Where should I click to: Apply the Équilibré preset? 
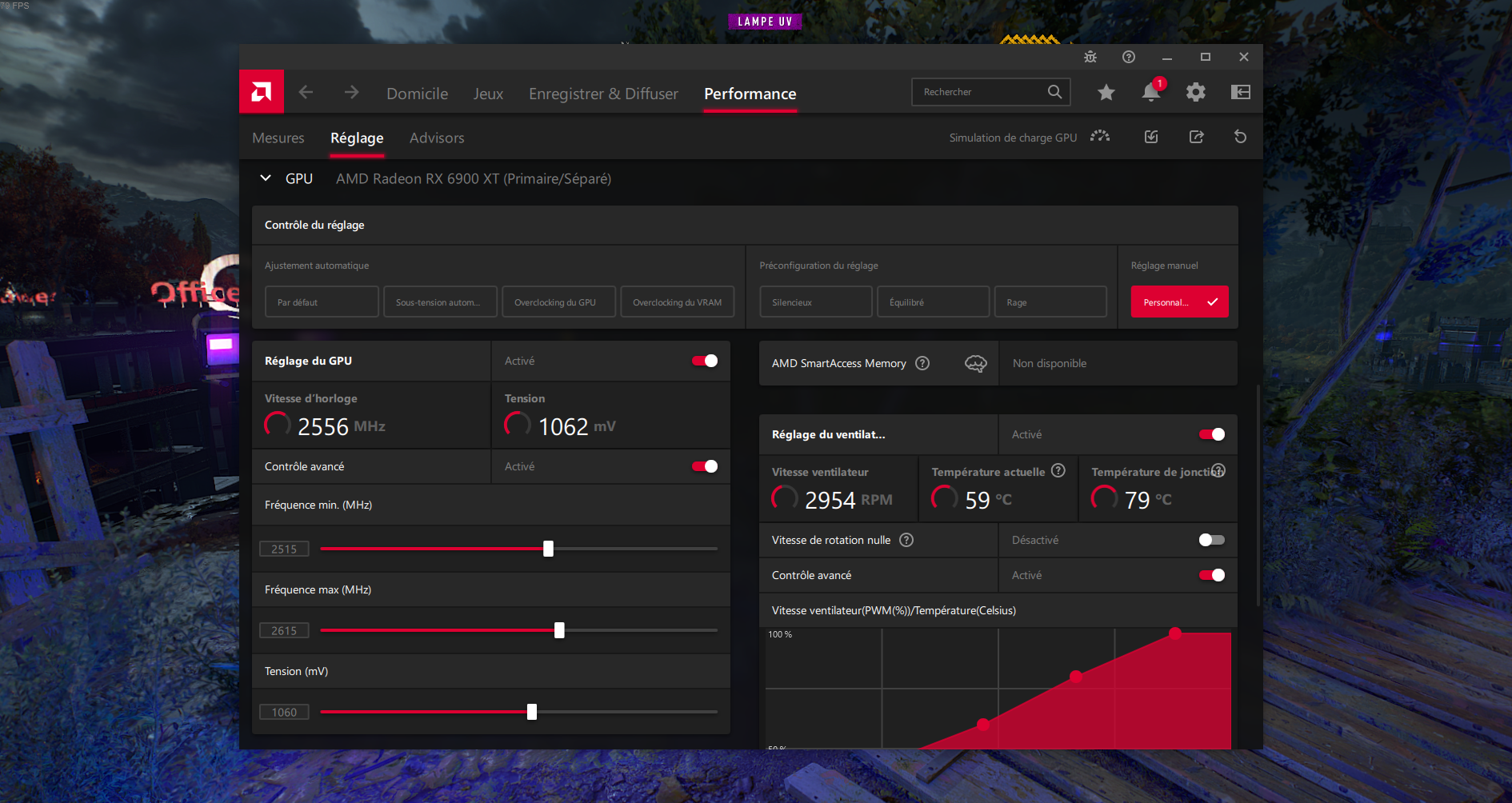pos(934,302)
